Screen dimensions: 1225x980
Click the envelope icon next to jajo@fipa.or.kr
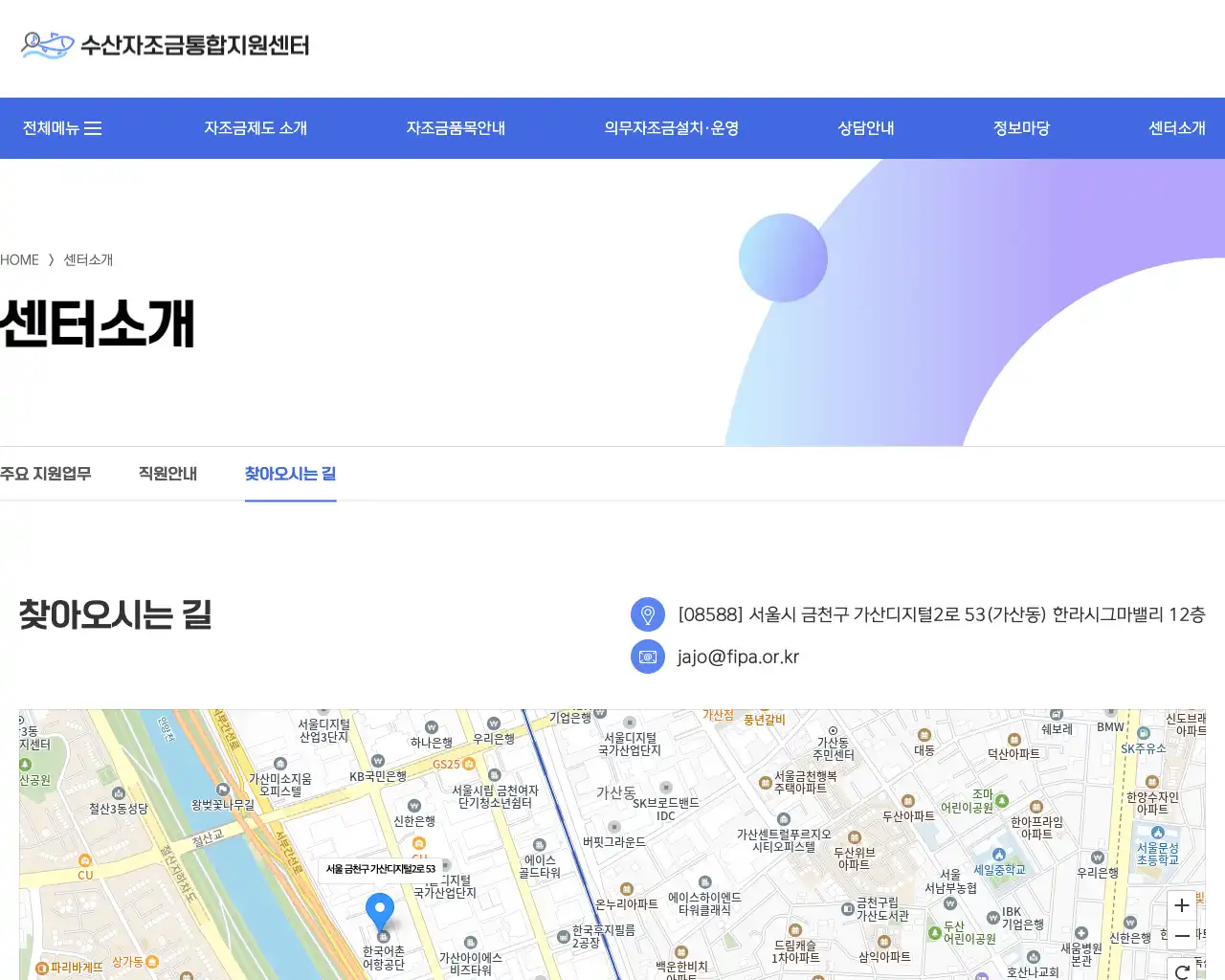pyautogui.click(x=648, y=657)
